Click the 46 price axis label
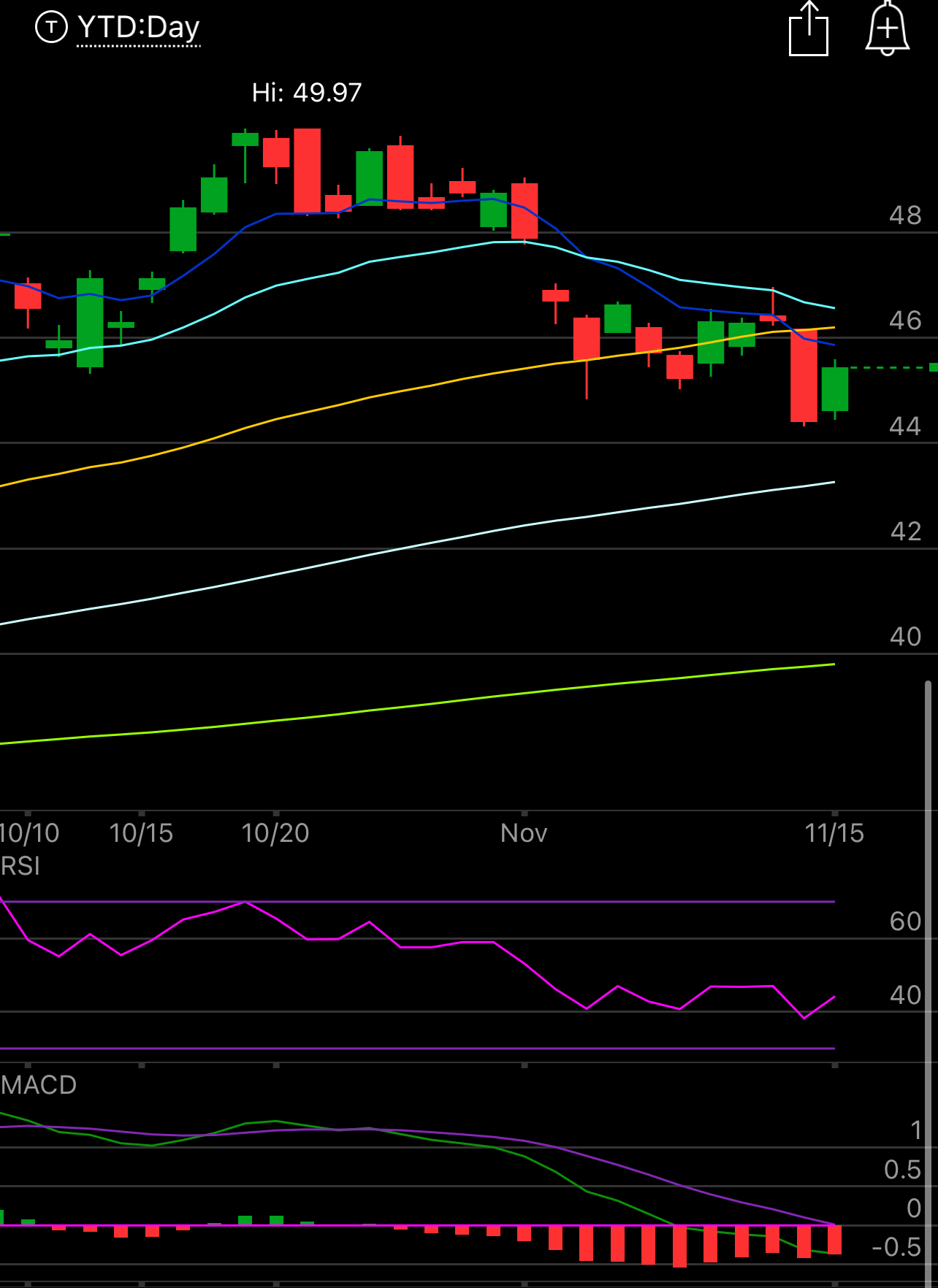 (x=905, y=321)
